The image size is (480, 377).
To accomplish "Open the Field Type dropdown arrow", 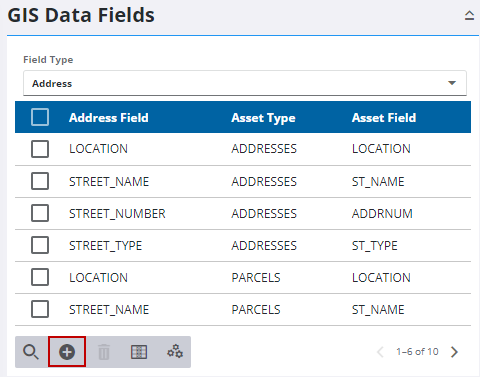I will [452, 83].
